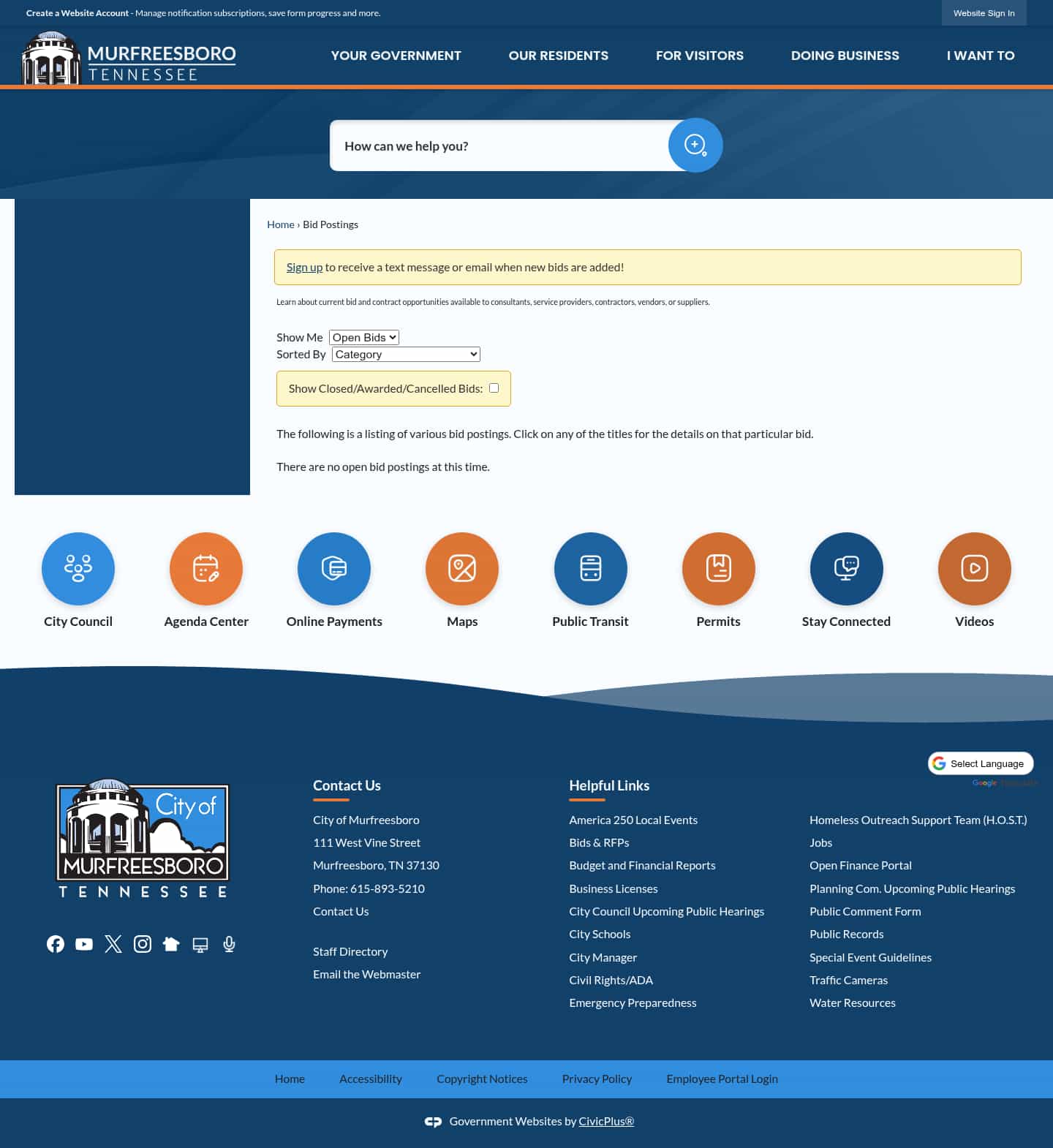Open City Manager link

point(603,958)
